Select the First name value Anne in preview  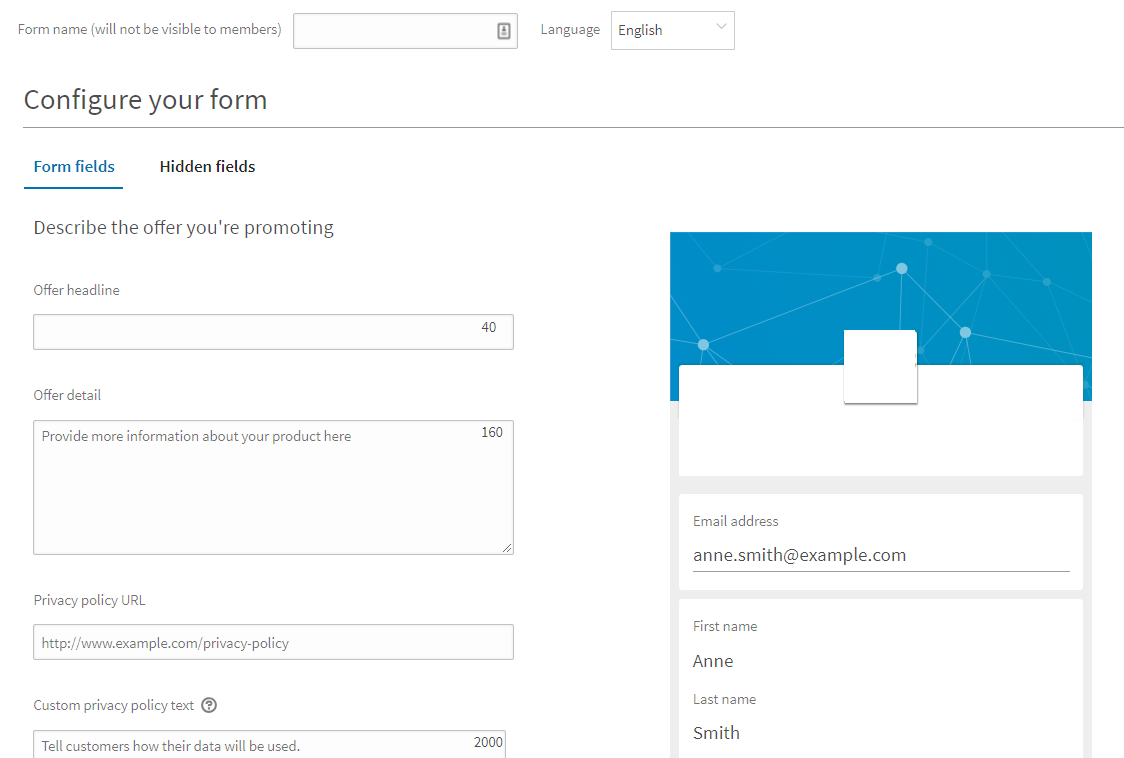pos(713,661)
